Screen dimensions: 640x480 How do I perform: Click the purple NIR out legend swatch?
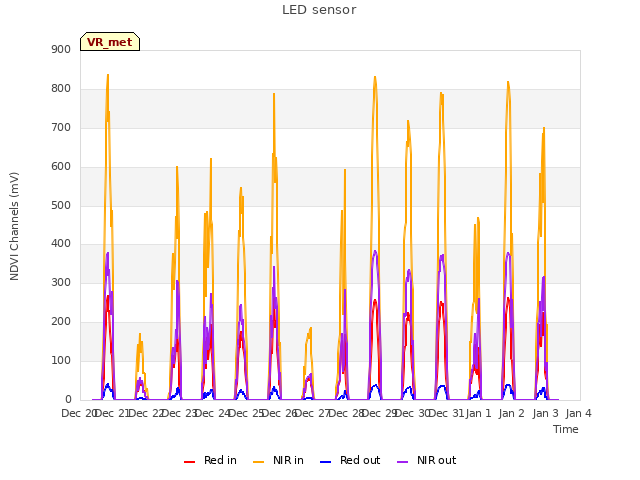coord(402,462)
